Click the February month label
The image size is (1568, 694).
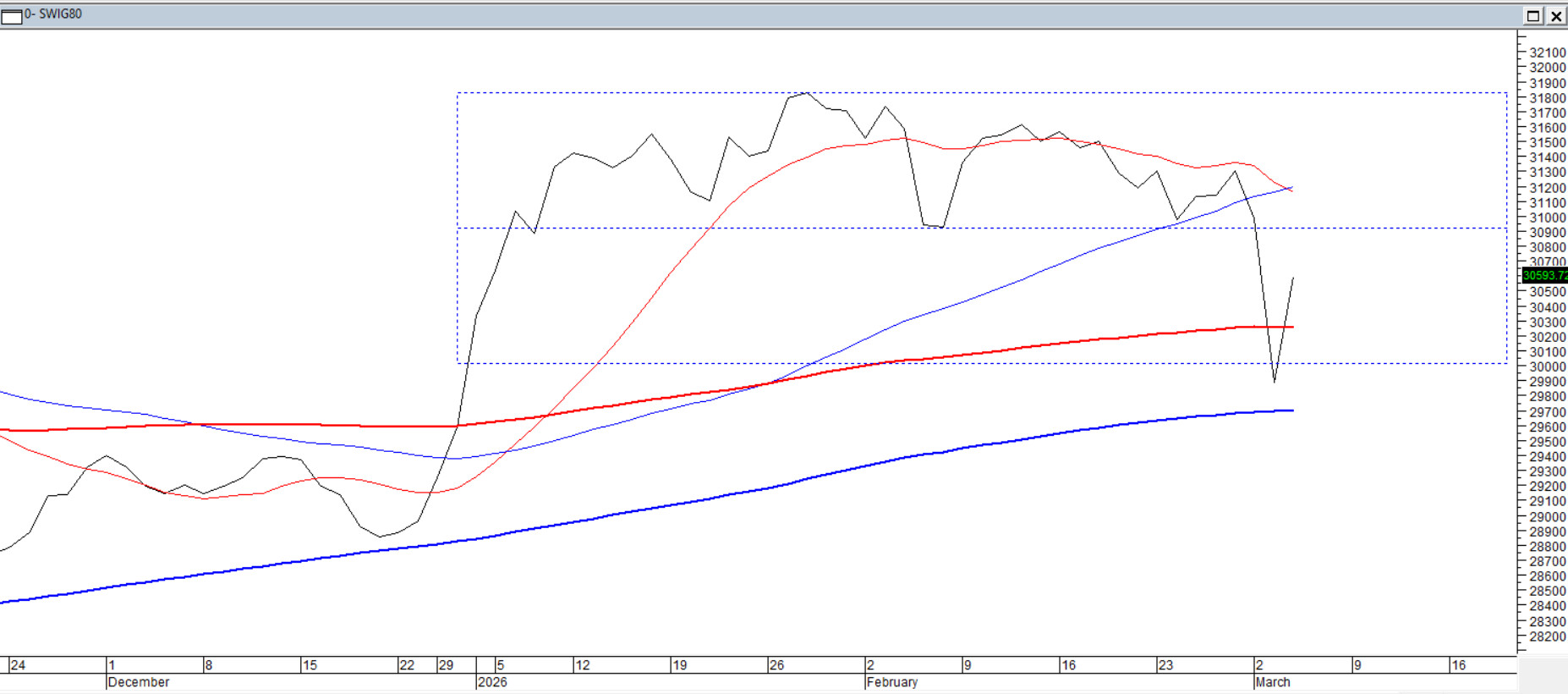892,682
